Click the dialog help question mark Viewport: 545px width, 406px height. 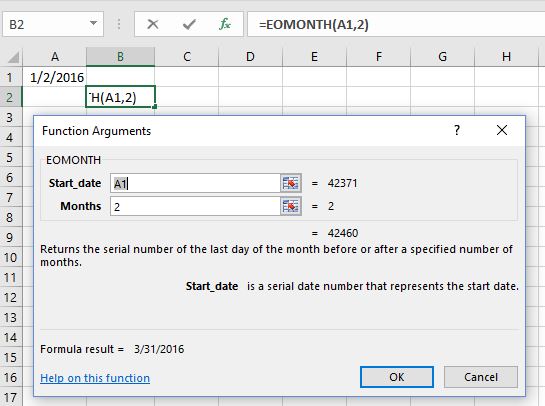457,130
